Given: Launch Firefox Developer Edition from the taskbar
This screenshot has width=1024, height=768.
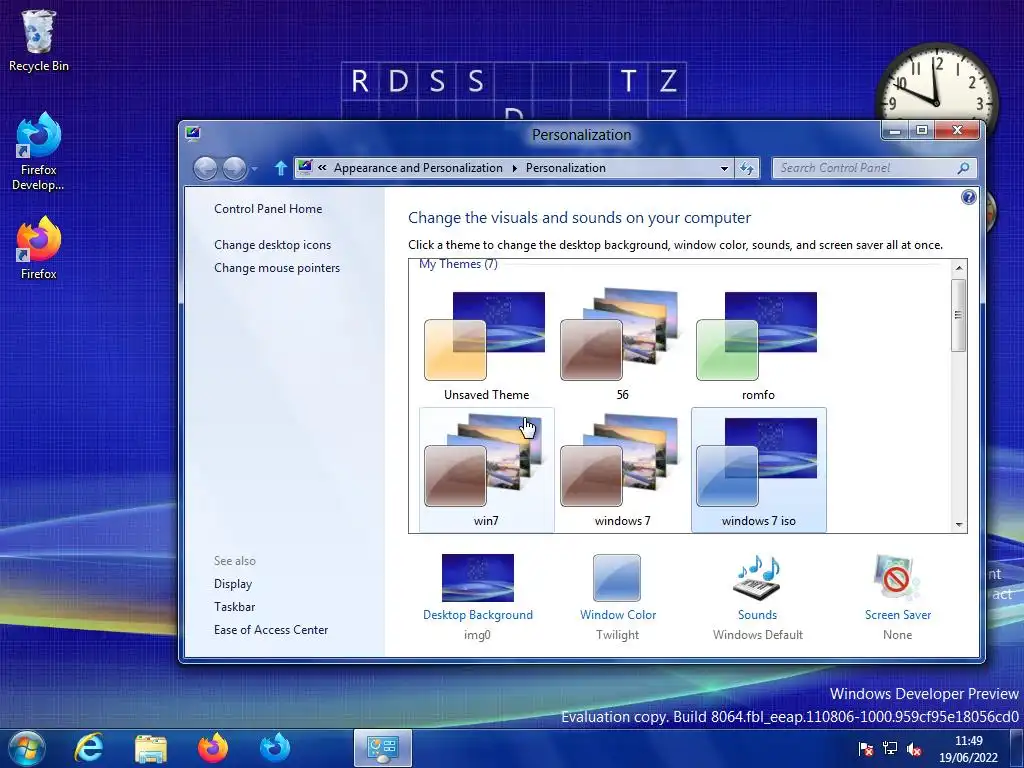Looking at the screenshot, I should point(275,748).
